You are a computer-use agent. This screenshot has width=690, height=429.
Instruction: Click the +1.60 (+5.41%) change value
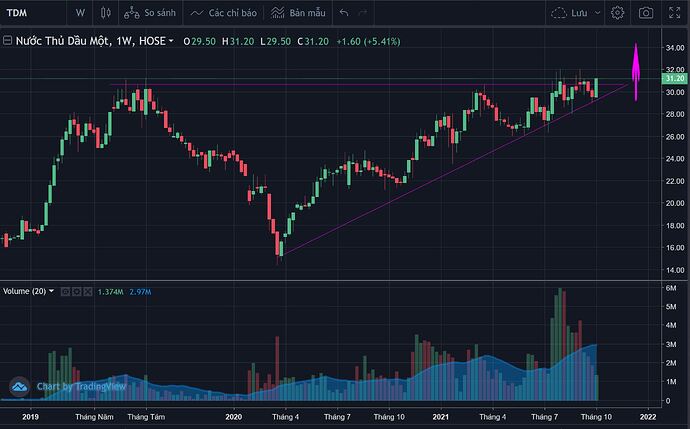tap(368, 41)
